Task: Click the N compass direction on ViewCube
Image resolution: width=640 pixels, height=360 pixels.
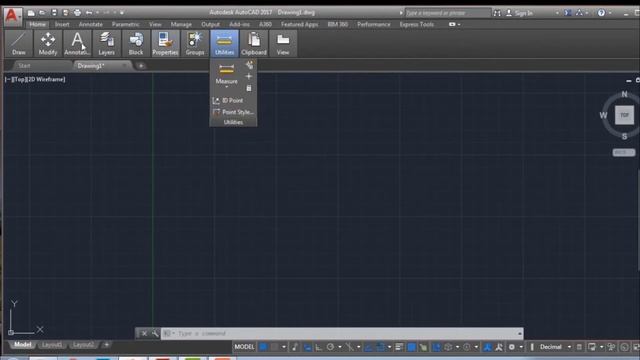Action: pyautogui.click(x=624, y=94)
